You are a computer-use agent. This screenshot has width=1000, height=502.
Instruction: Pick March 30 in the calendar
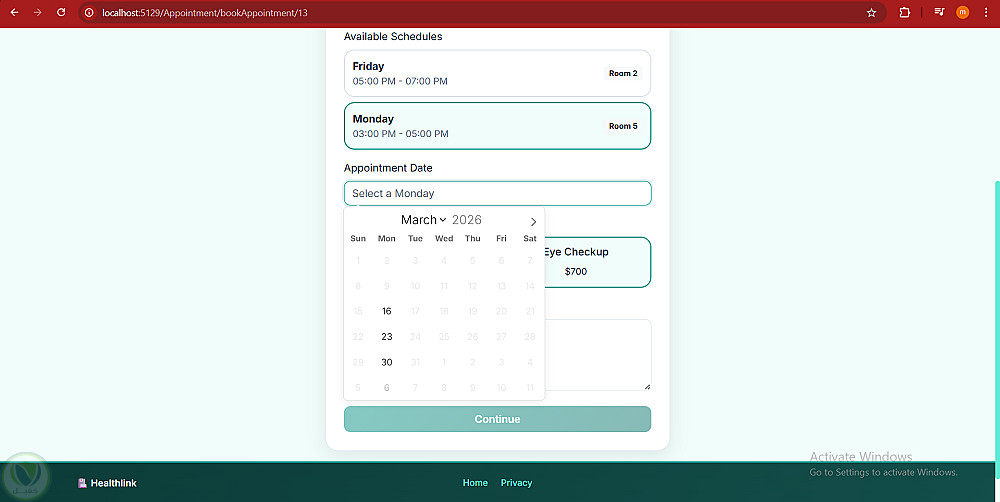386,362
